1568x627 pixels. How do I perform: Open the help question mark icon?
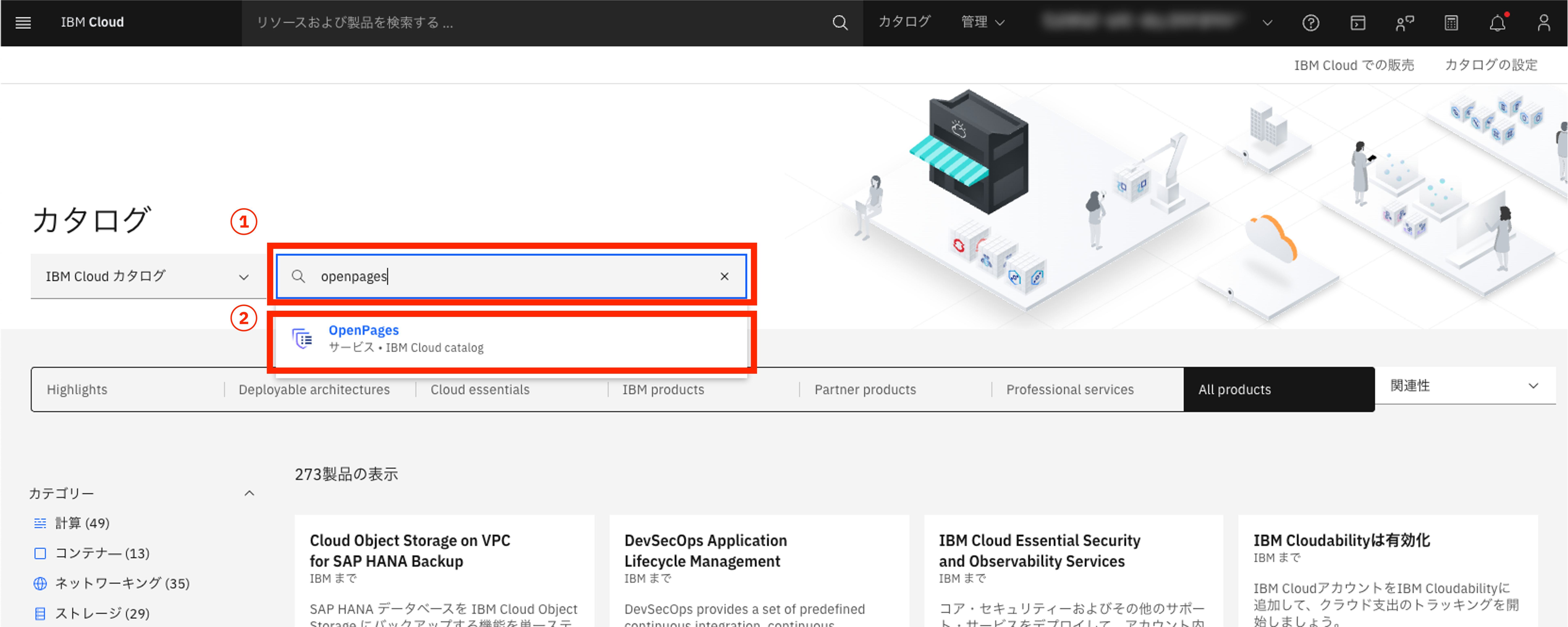(x=1311, y=23)
